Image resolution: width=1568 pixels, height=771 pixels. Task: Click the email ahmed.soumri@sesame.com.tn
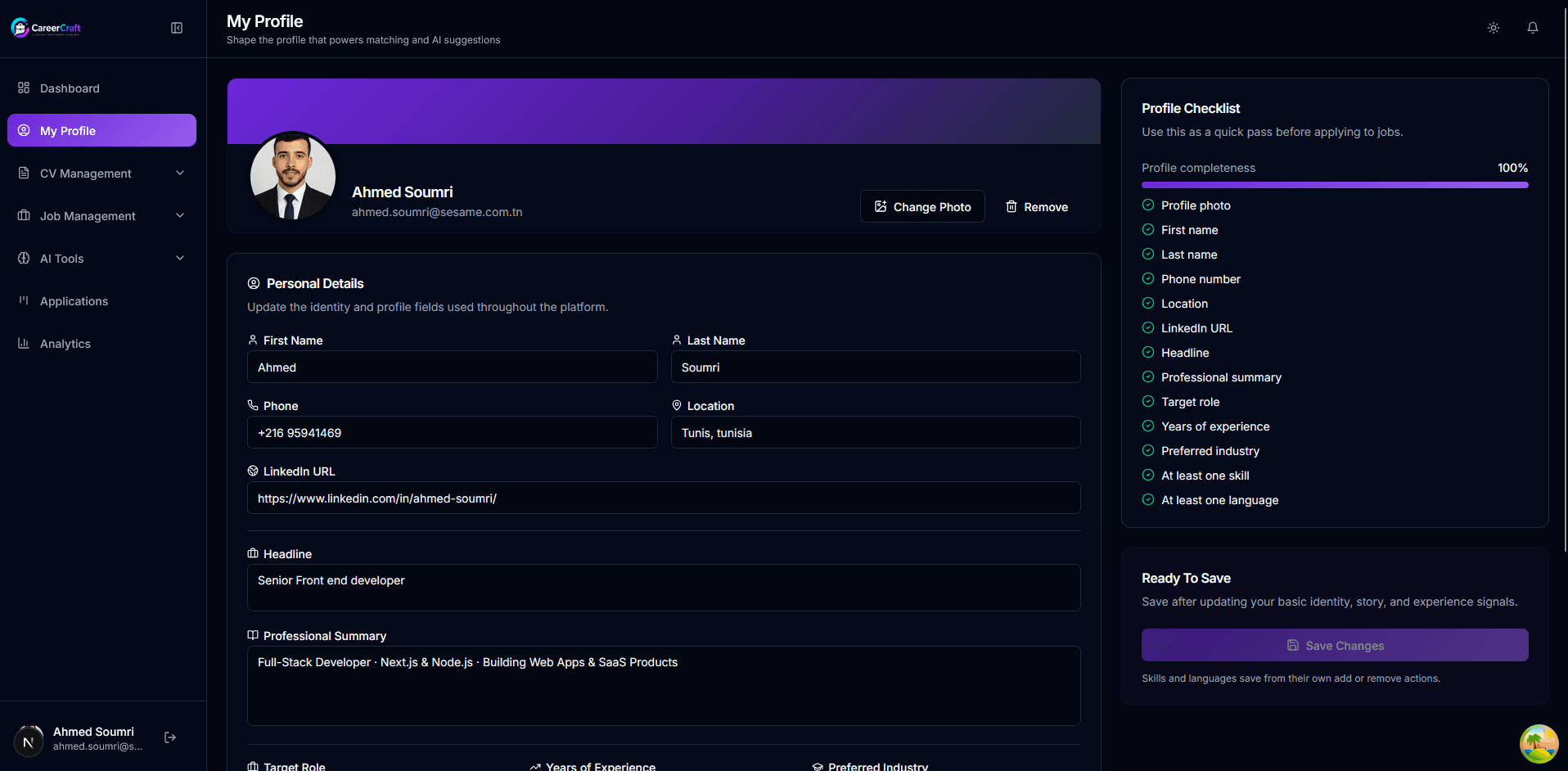(437, 212)
